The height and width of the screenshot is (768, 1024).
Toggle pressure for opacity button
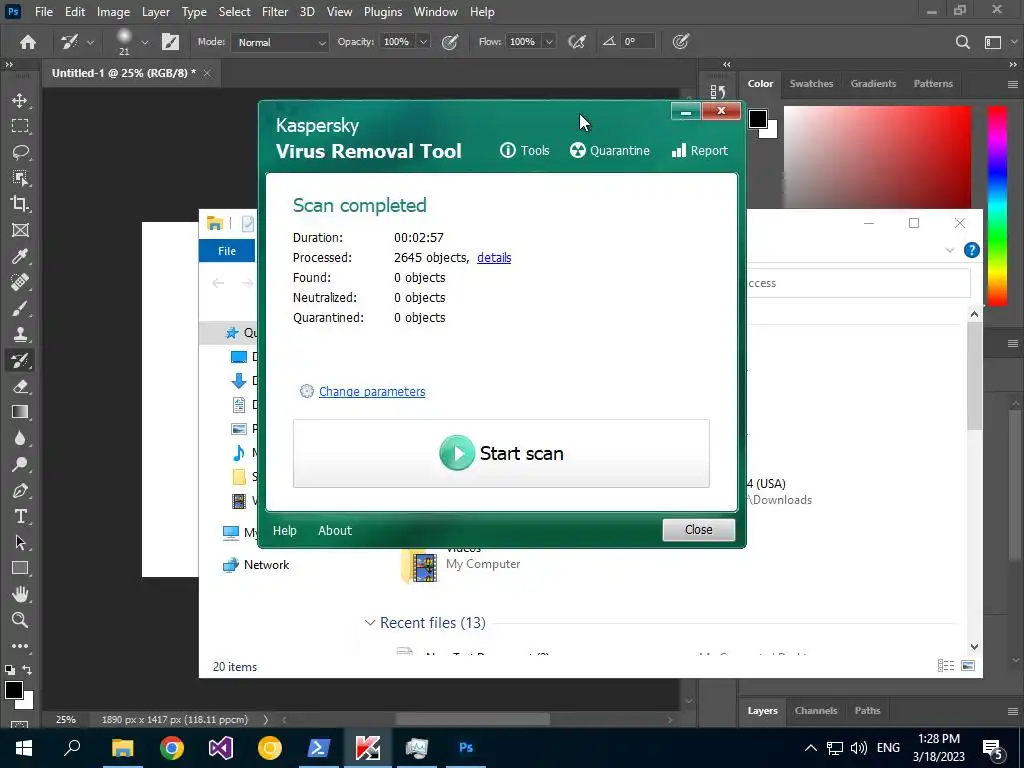click(x=449, y=42)
